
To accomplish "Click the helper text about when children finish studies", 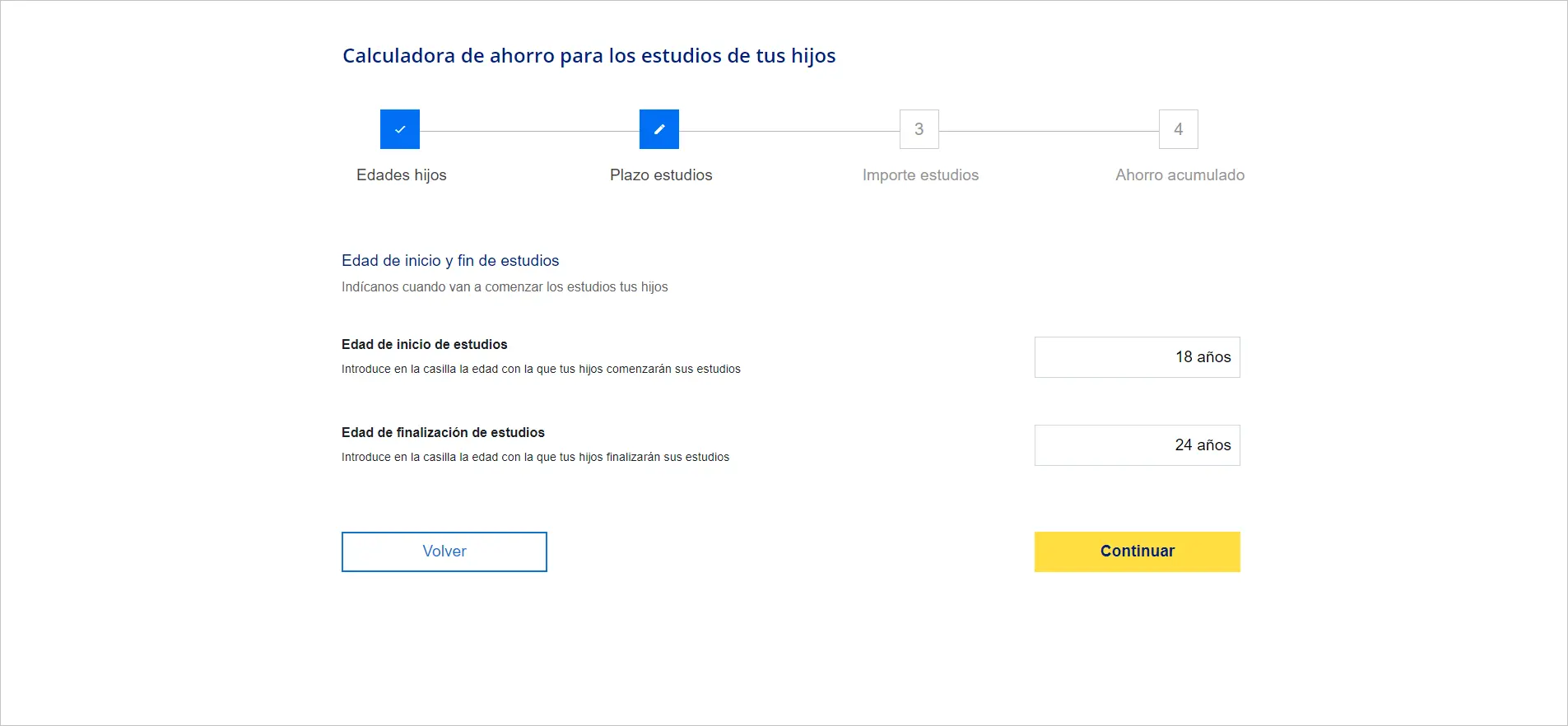I will (x=535, y=458).
